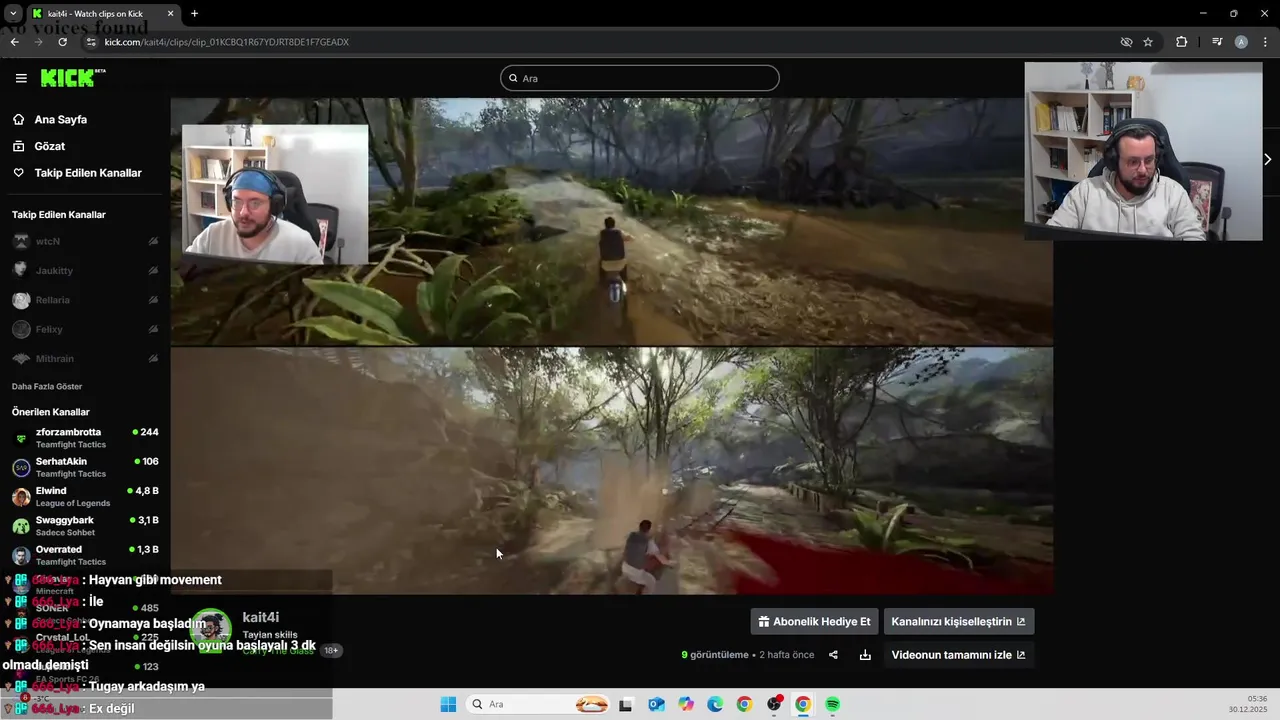Viewport: 1280px width, 720px height.
Task: Go to Ana Sayfa
Action: pyautogui.click(x=60, y=119)
